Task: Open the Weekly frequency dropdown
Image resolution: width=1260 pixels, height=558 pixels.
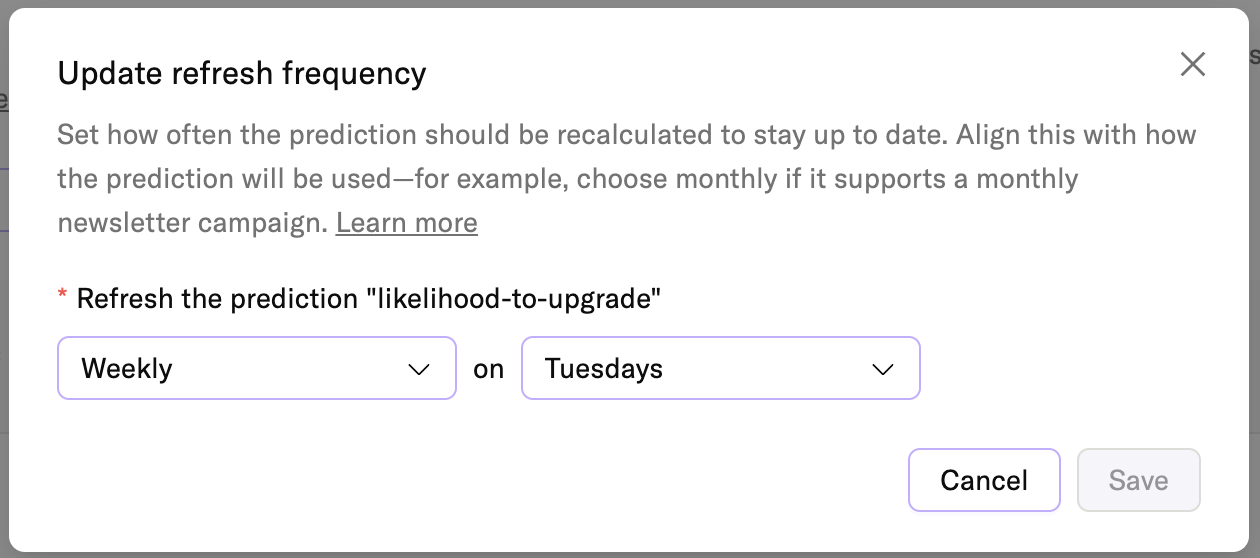Action: pos(257,369)
